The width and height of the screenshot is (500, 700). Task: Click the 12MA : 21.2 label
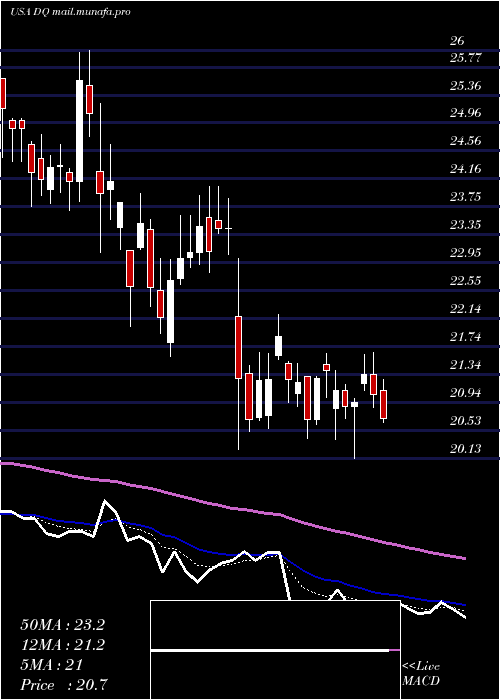[62, 645]
